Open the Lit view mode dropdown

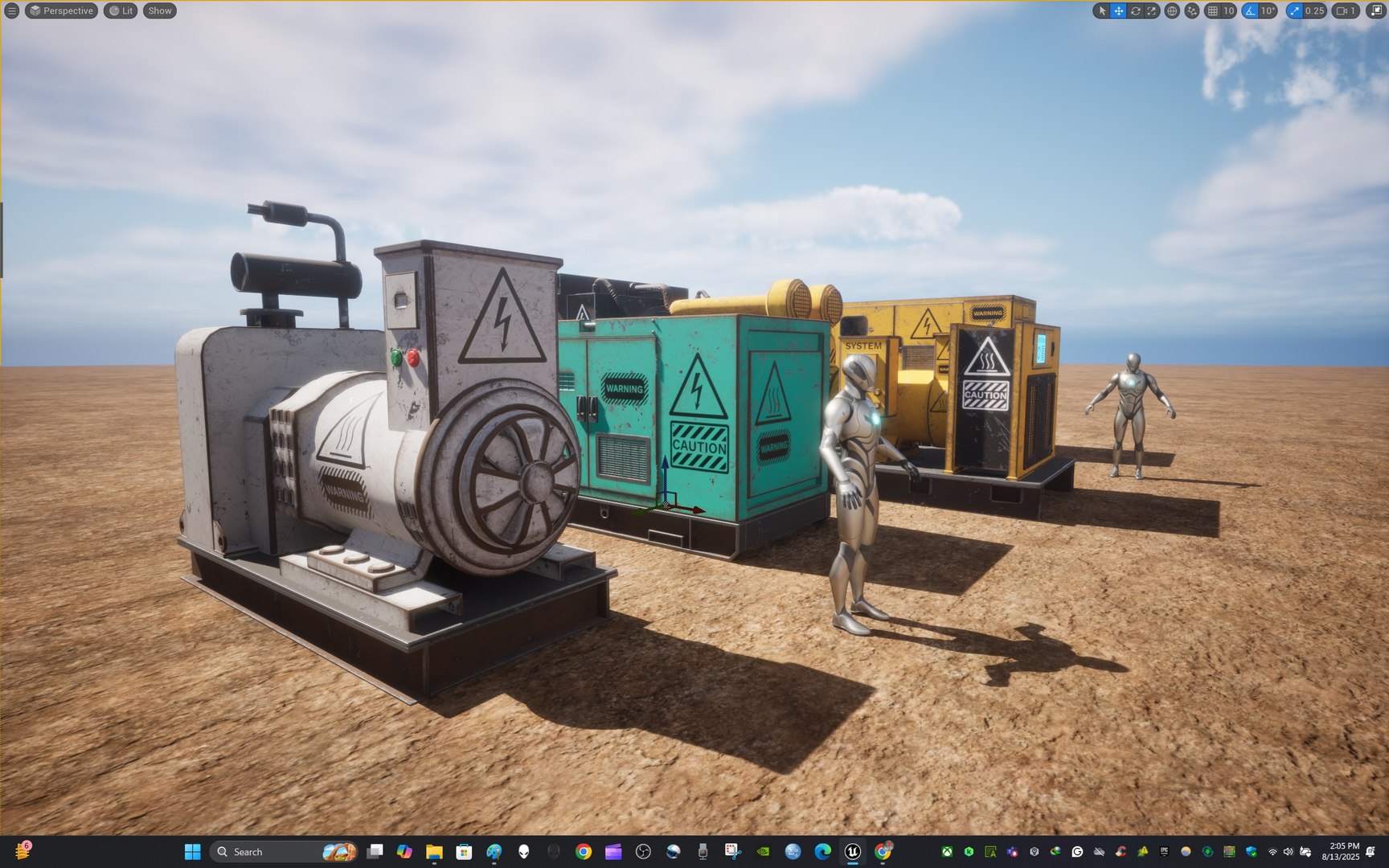coord(121,10)
